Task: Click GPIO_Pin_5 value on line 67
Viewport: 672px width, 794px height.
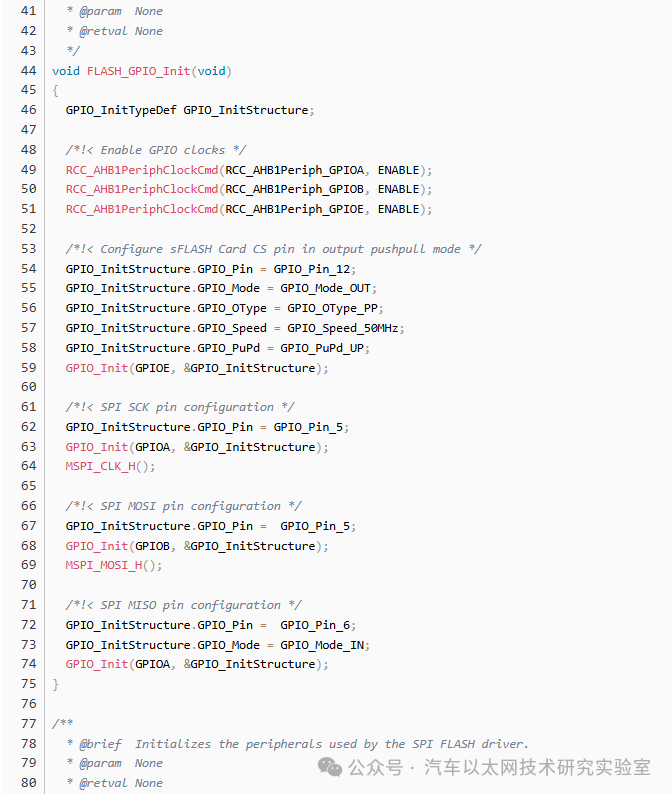Action: (315, 526)
